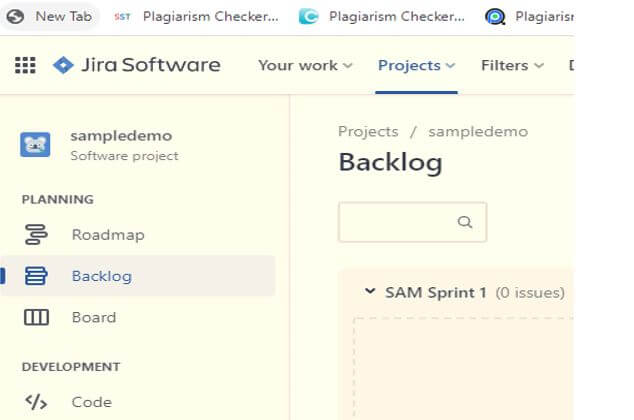Screen dimensions: 634x420
Task: Select the Roadmap icon in sidebar
Action: click(36, 235)
